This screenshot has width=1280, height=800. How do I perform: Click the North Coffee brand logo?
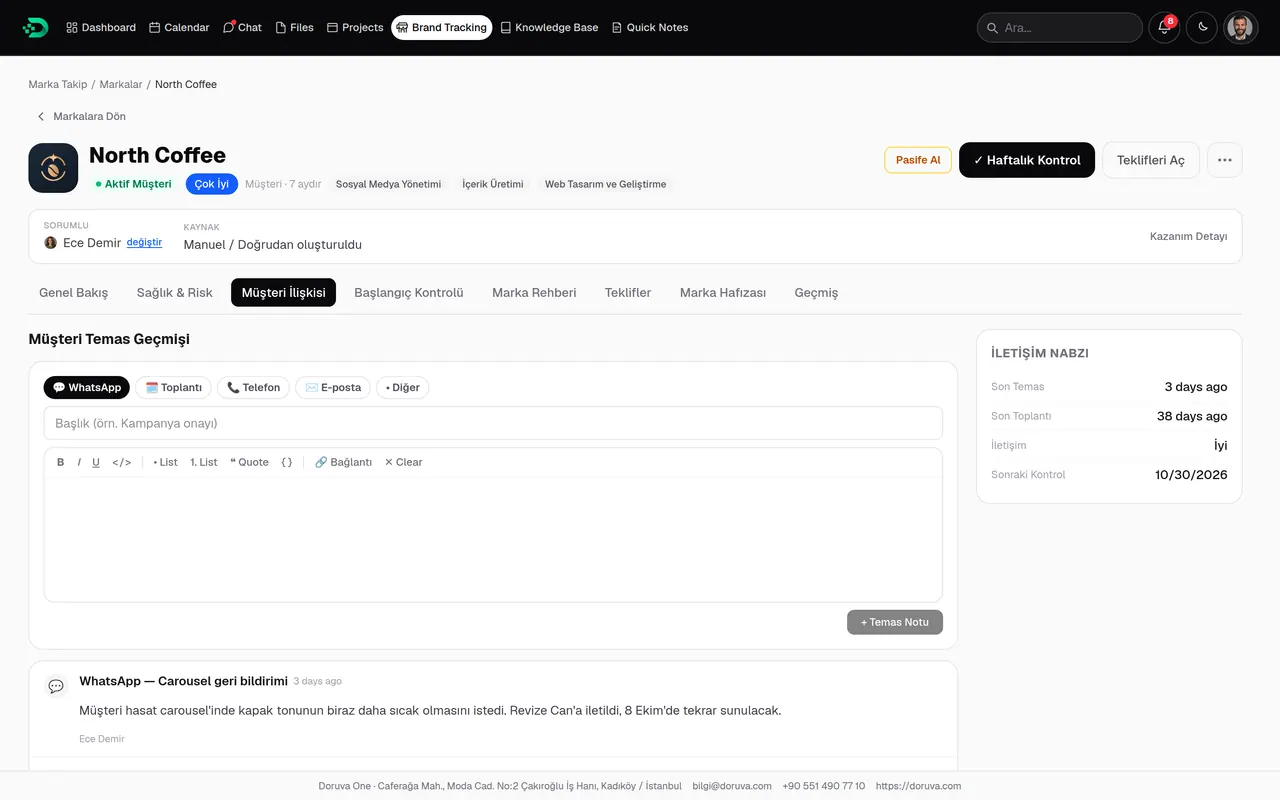[x=53, y=168]
